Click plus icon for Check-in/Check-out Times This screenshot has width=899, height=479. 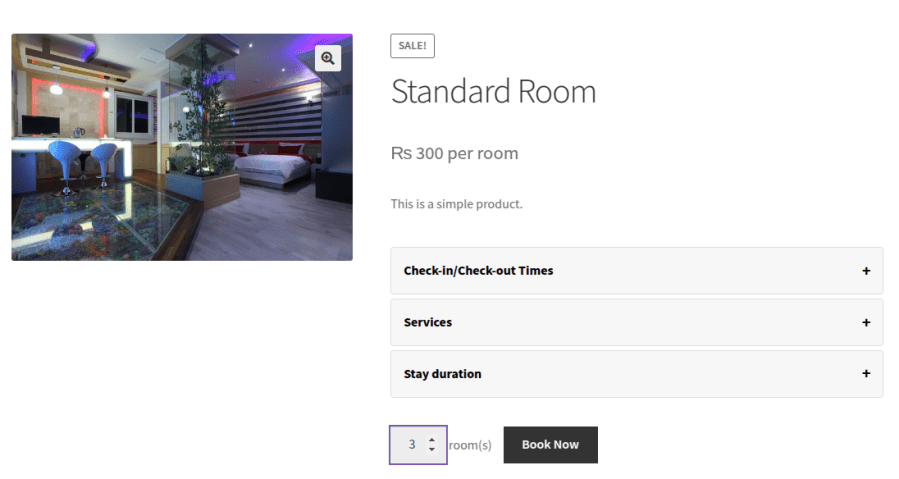[x=866, y=271]
